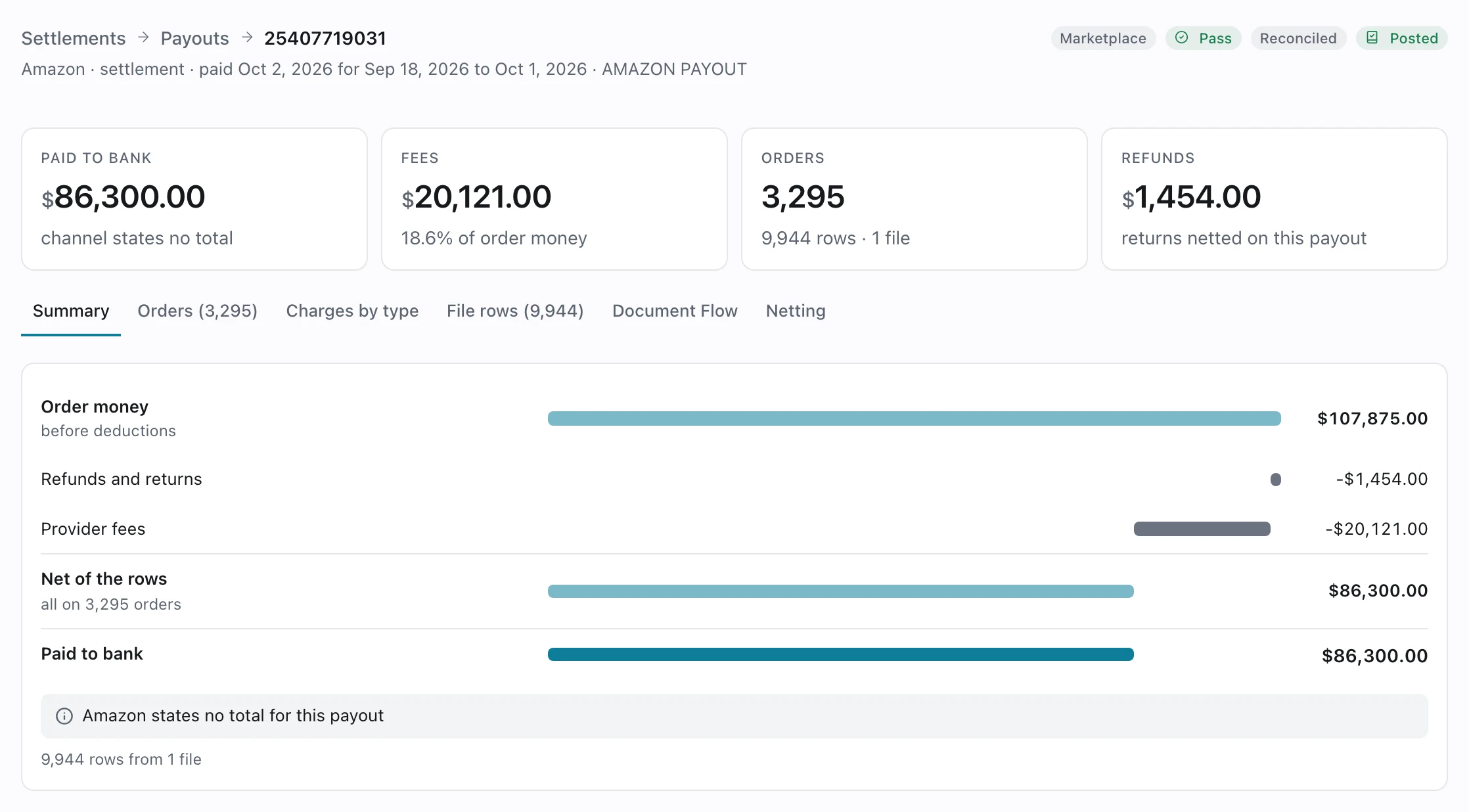
Task: Click the Pass badge check icon
Action: [x=1181, y=38]
